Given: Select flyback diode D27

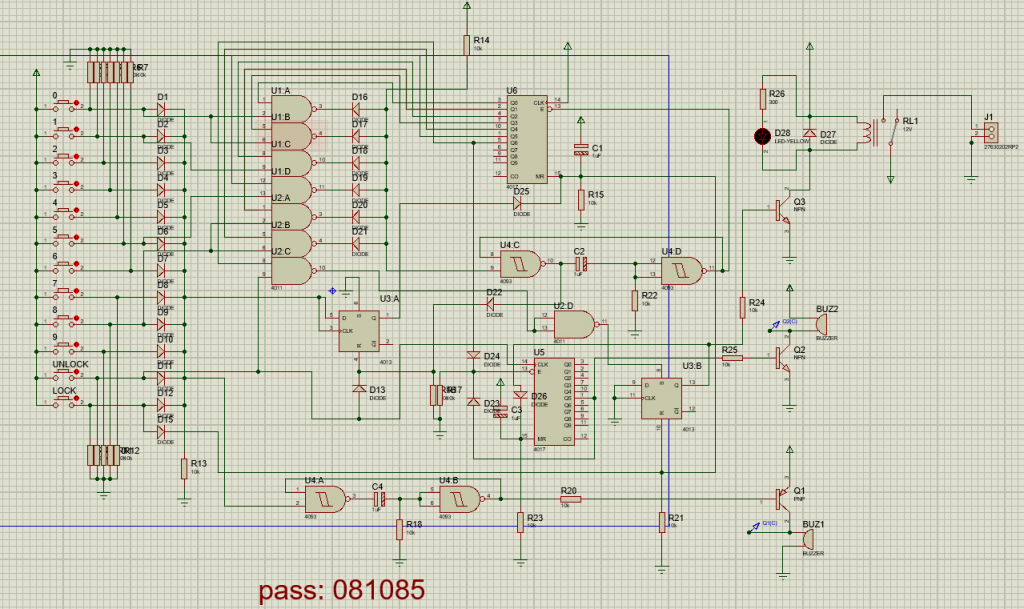Looking at the screenshot, I should 810,133.
